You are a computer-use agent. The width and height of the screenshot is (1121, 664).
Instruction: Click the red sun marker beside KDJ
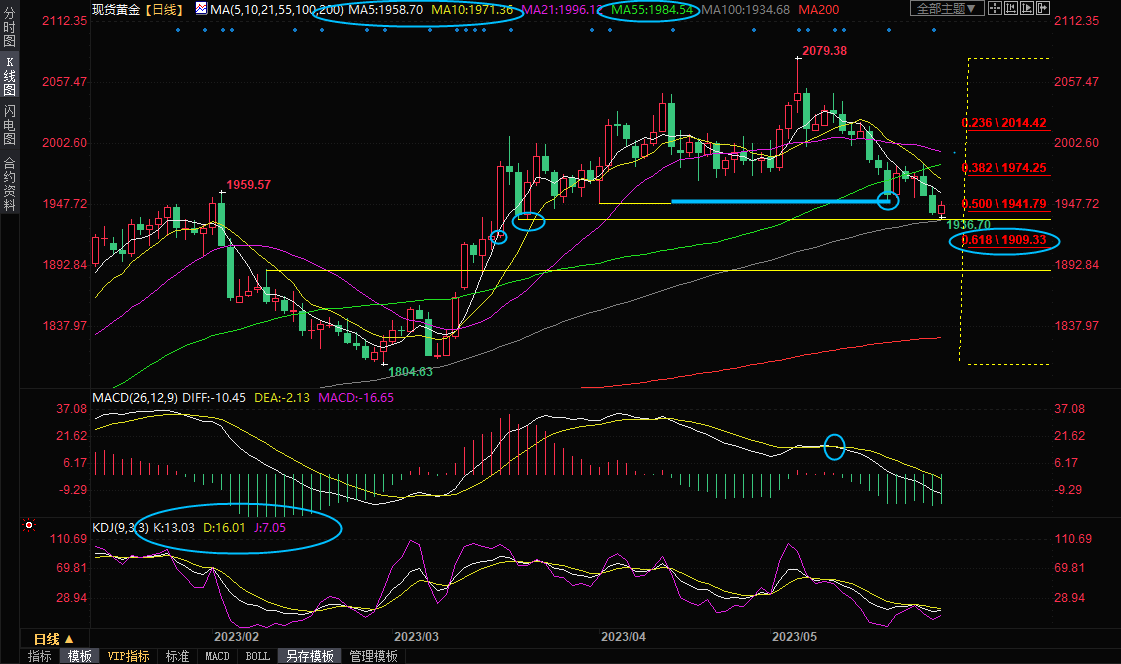click(29, 524)
